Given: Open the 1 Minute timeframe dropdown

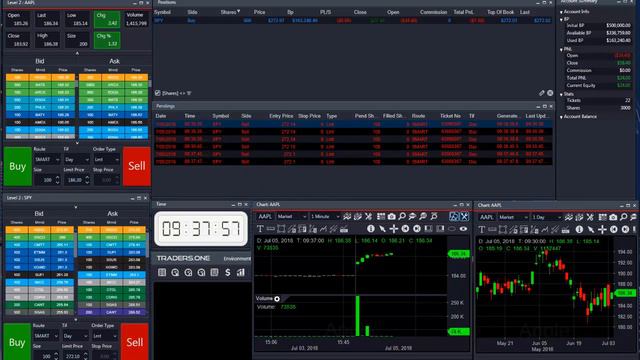Looking at the screenshot, I should coord(325,217).
